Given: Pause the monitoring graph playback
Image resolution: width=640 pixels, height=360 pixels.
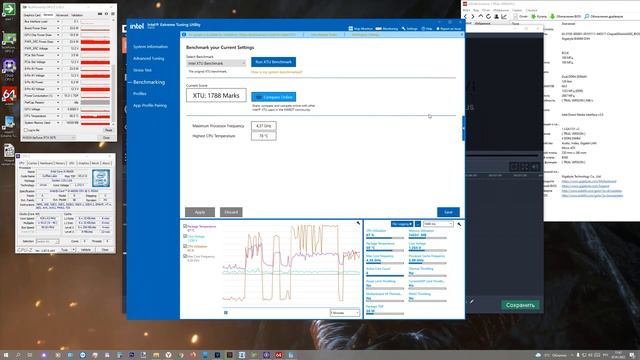Looking at the screenshot, I should tap(226, 313).
